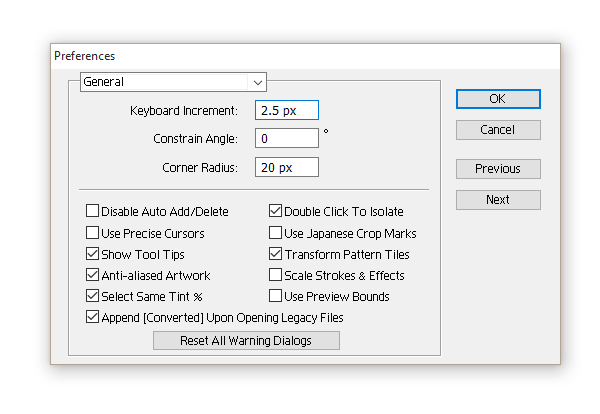Click the Constrain Angle input field

point(286,138)
